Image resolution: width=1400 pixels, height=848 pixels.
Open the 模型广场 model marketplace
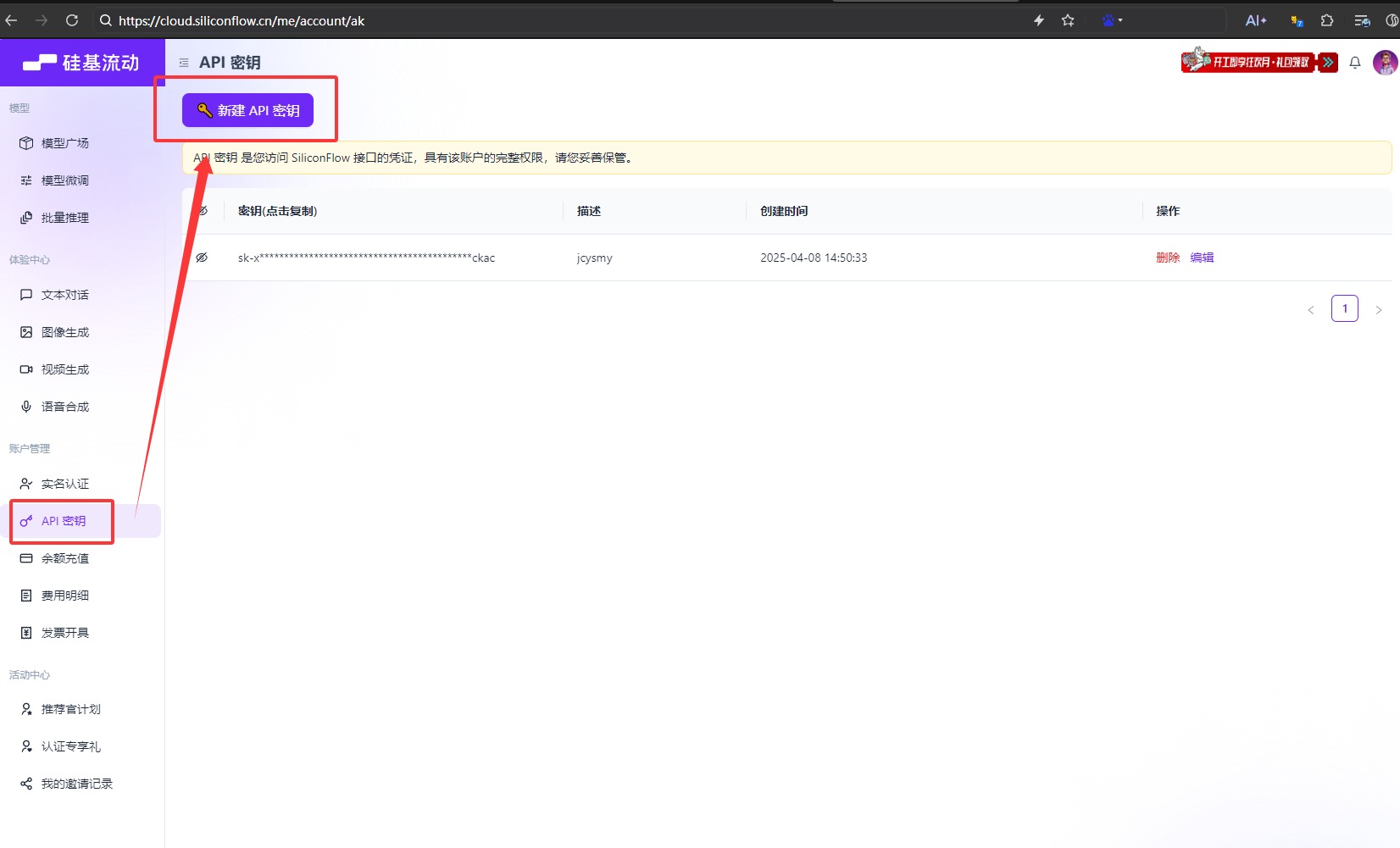pyautogui.click(x=64, y=142)
